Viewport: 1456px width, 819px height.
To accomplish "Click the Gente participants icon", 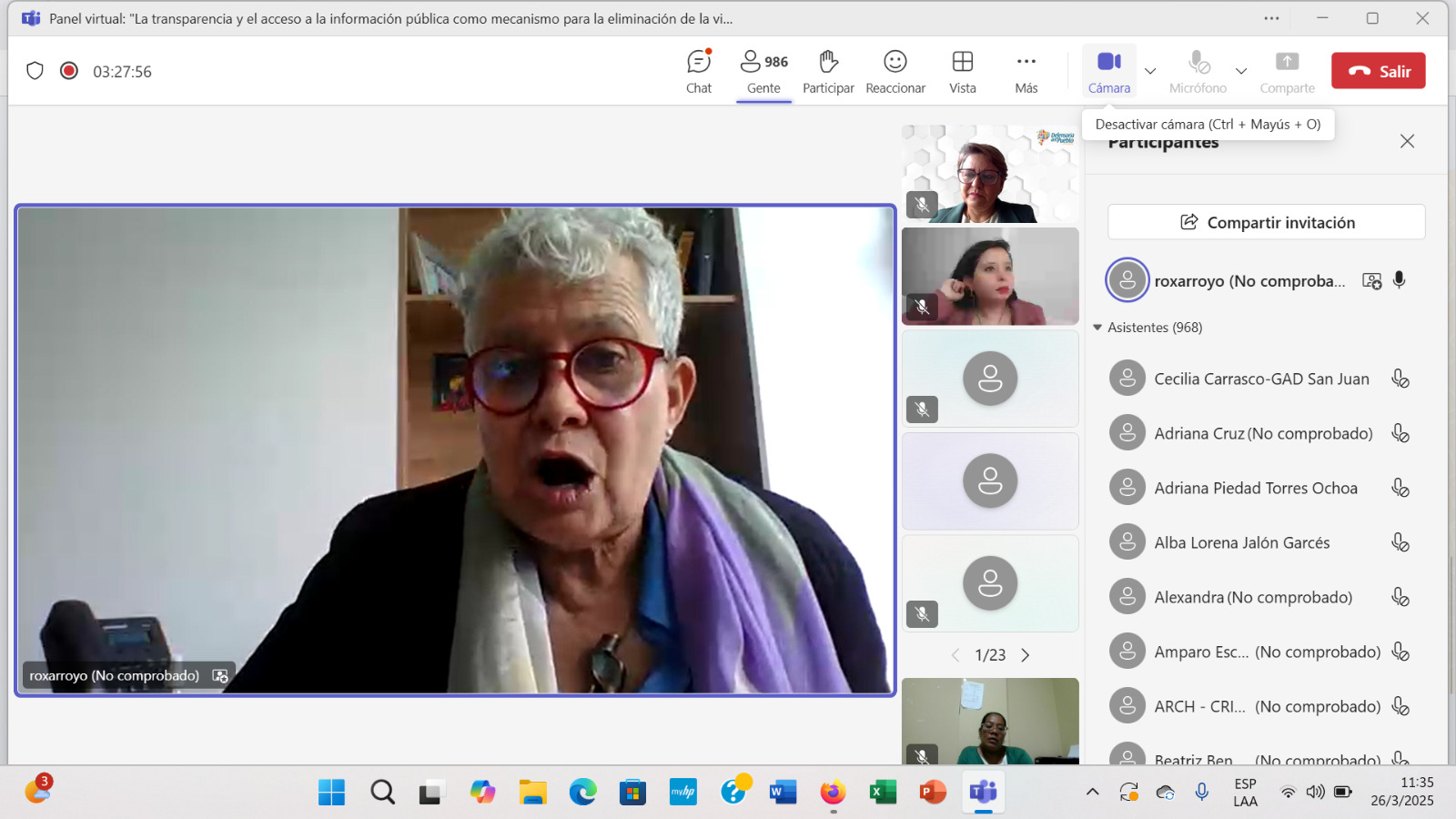I will coord(763,71).
